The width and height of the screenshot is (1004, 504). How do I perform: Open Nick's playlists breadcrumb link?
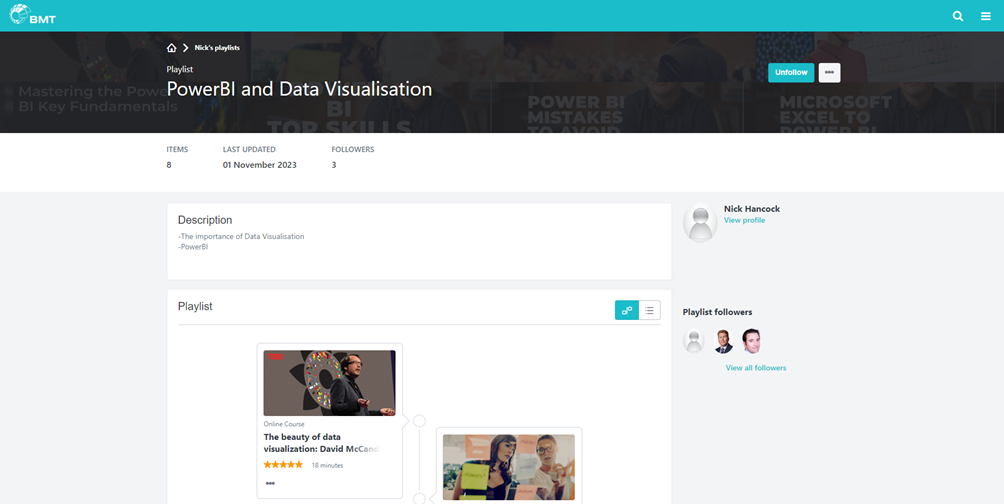pyautogui.click(x=217, y=48)
